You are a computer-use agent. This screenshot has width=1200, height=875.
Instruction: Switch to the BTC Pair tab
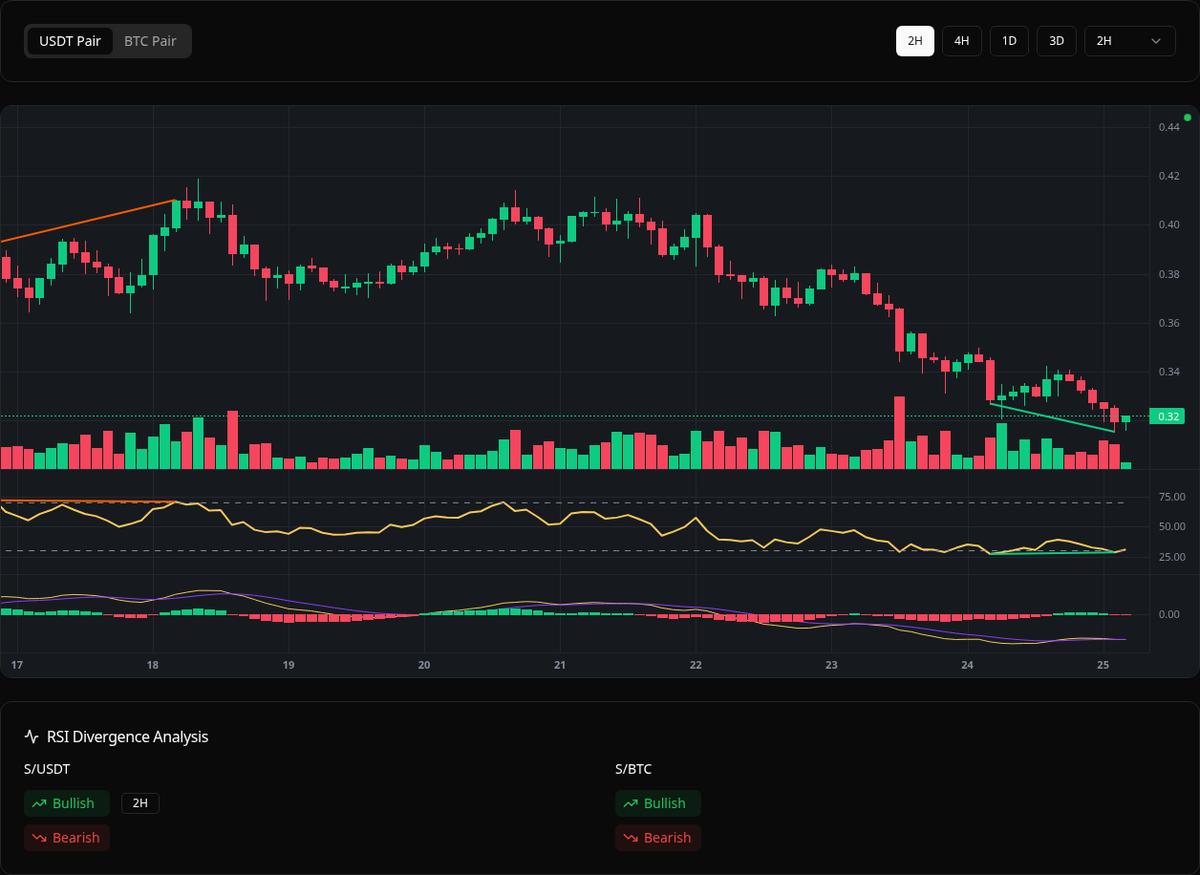(x=150, y=42)
